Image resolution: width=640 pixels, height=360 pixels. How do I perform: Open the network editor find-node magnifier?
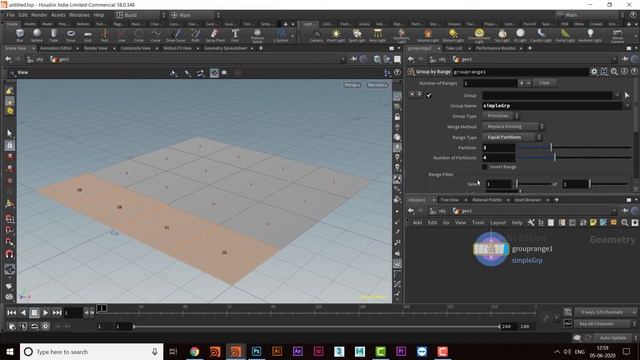pyautogui.click(x=624, y=222)
